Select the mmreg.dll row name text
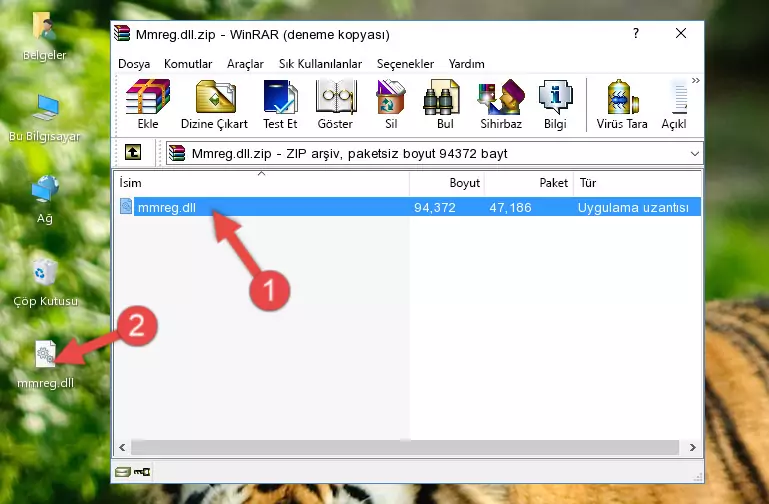This screenshot has height=504, width=769. coord(167,207)
